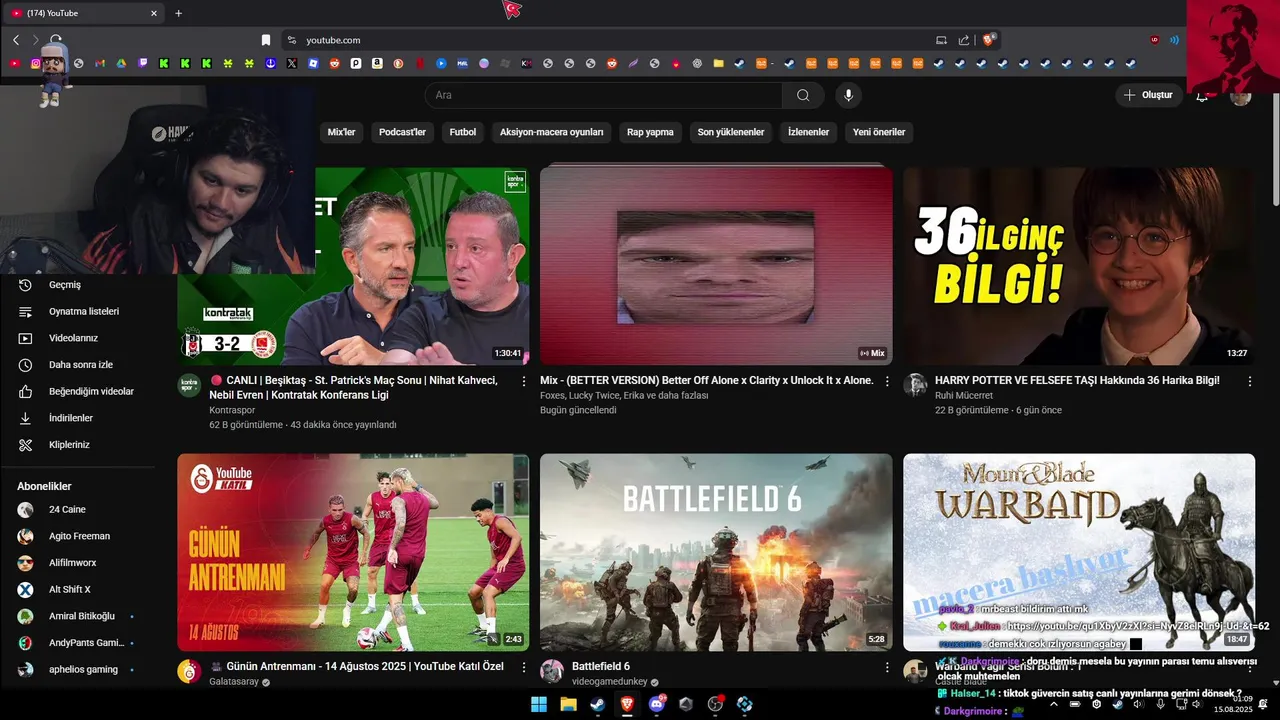Open options menu for Harry Potter 36 Bilgi video

pyautogui.click(x=1249, y=381)
